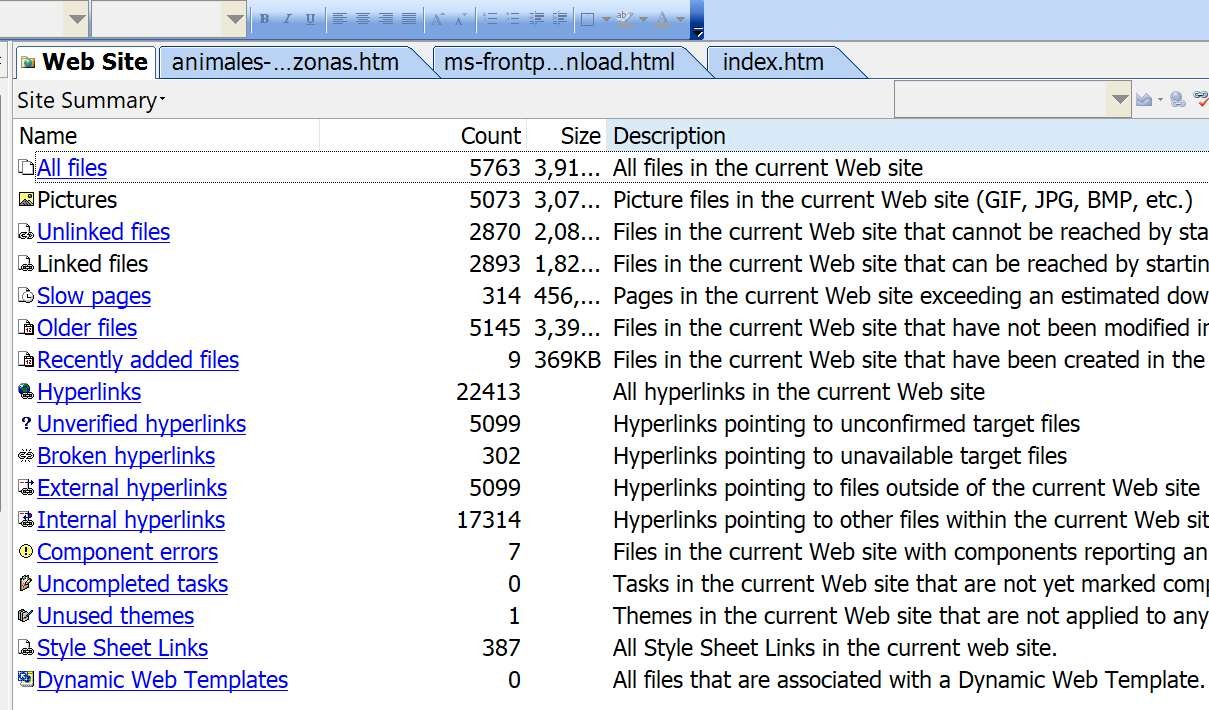The height and width of the screenshot is (710, 1209).
Task: Open the Site Summary report menu
Action: (91, 100)
